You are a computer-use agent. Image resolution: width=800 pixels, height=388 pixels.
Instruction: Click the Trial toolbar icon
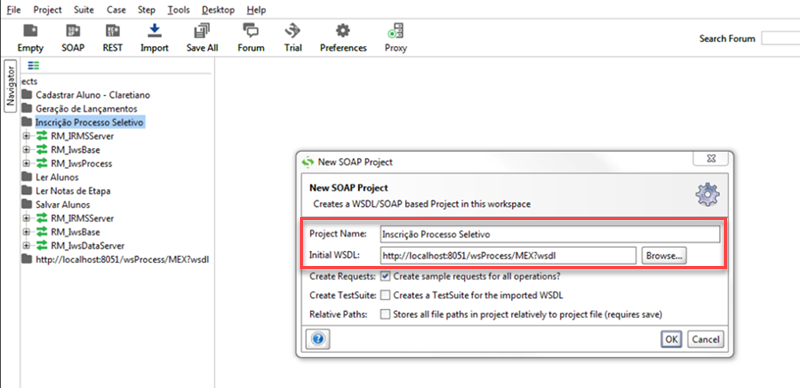(x=293, y=38)
